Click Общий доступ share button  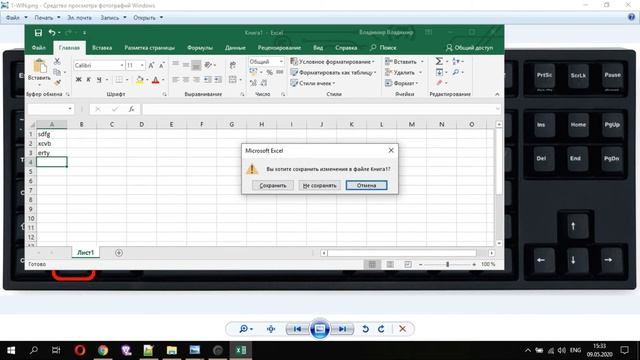pyautogui.click(x=469, y=48)
